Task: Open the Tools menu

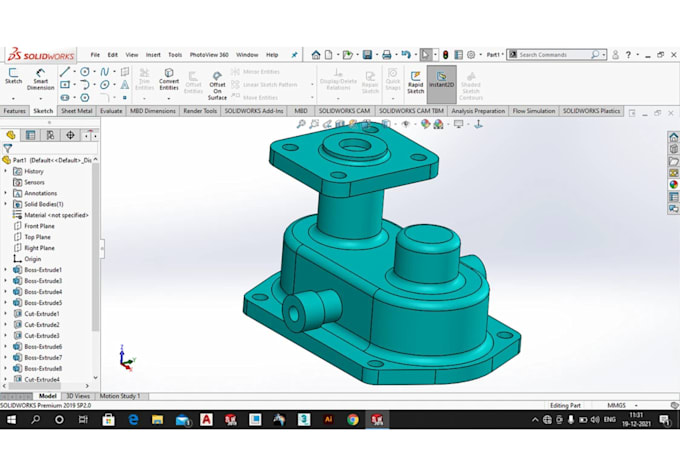Action: [175, 55]
